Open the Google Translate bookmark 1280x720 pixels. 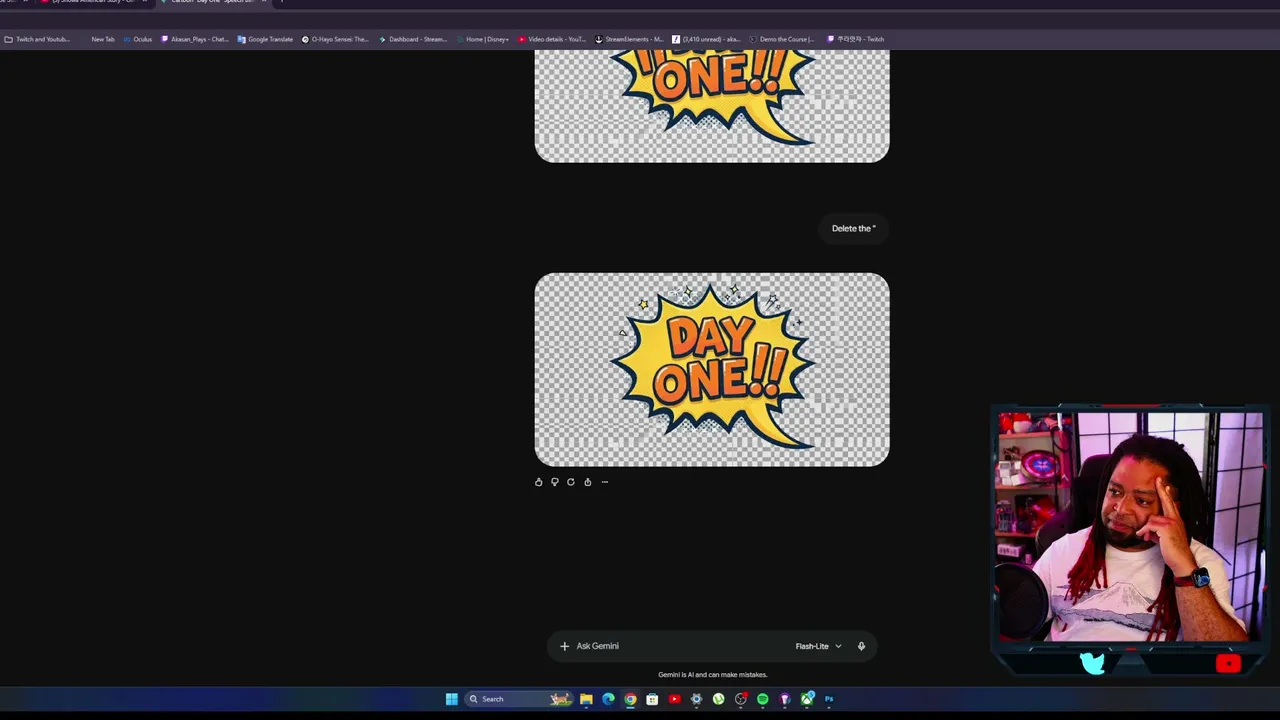tap(265, 39)
